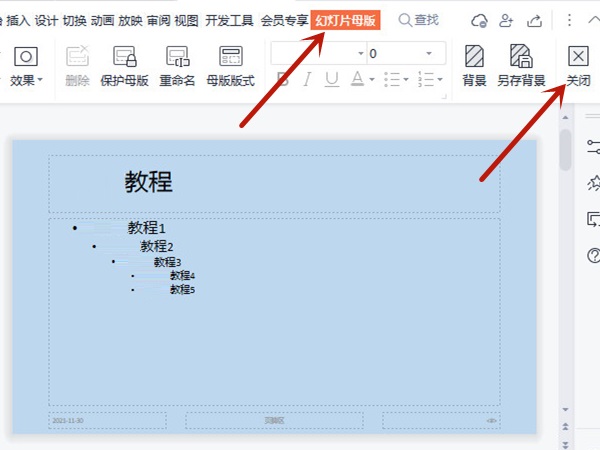This screenshot has height=450, width=600.
Task: Select the slide number placeholder at bottom right
Action: 441,421
